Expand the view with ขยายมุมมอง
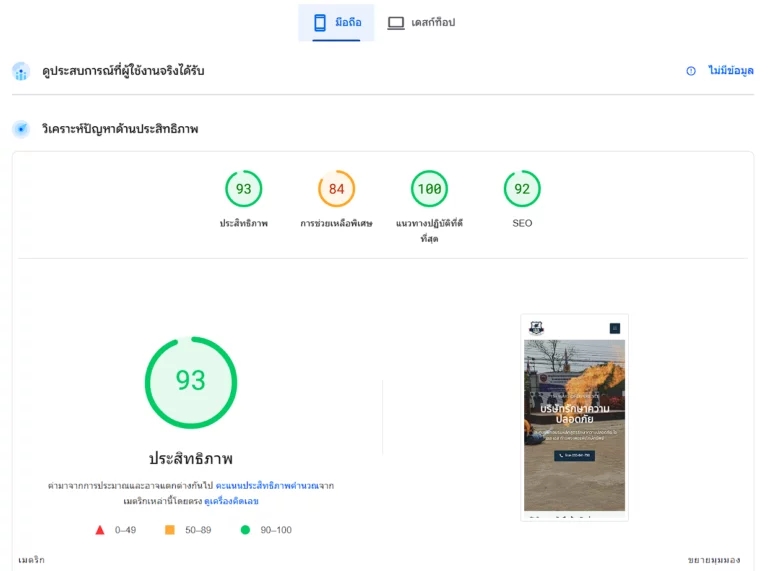Viewport: 768px width, 571px height. tap(714, 560)
